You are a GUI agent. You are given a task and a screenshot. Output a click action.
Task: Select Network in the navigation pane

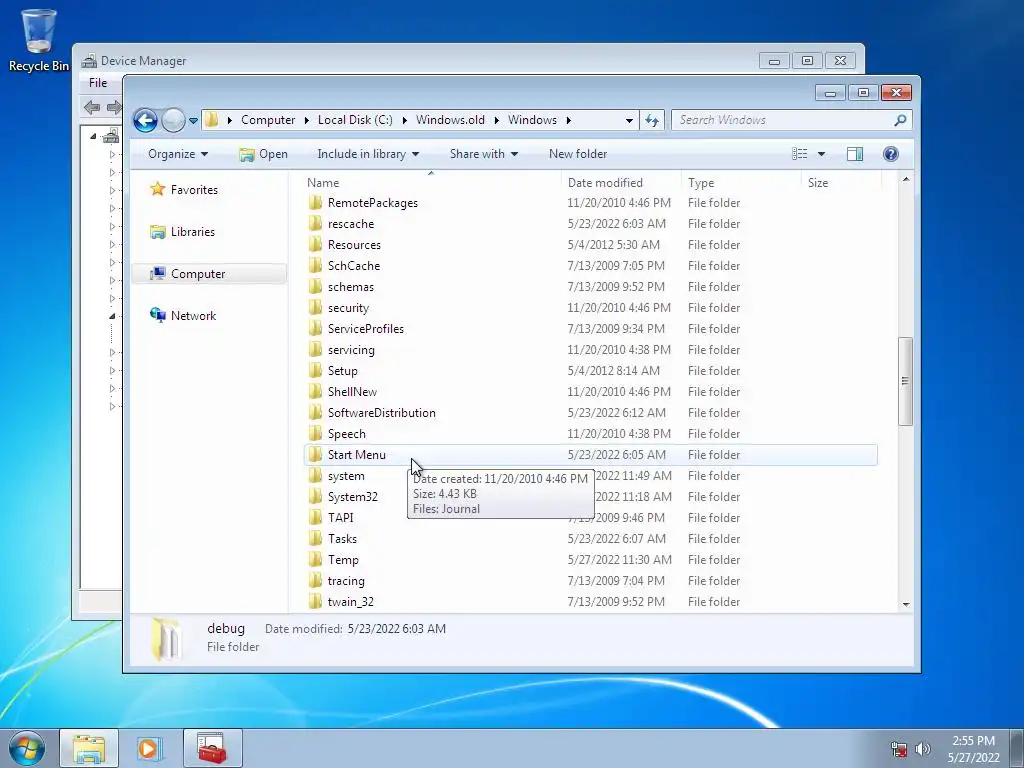pyautogui.click(x=193, y=315)
